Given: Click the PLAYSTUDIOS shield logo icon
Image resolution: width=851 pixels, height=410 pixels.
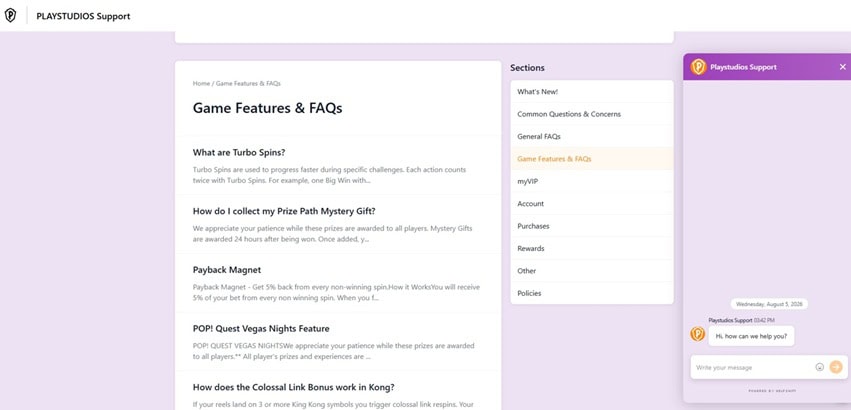Looking at the screenshot, I should [10, 16].
